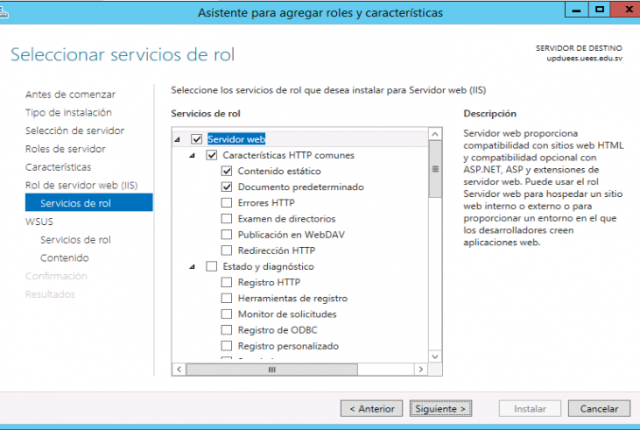Go to Tipo de instalación step

tap(69, 113)
